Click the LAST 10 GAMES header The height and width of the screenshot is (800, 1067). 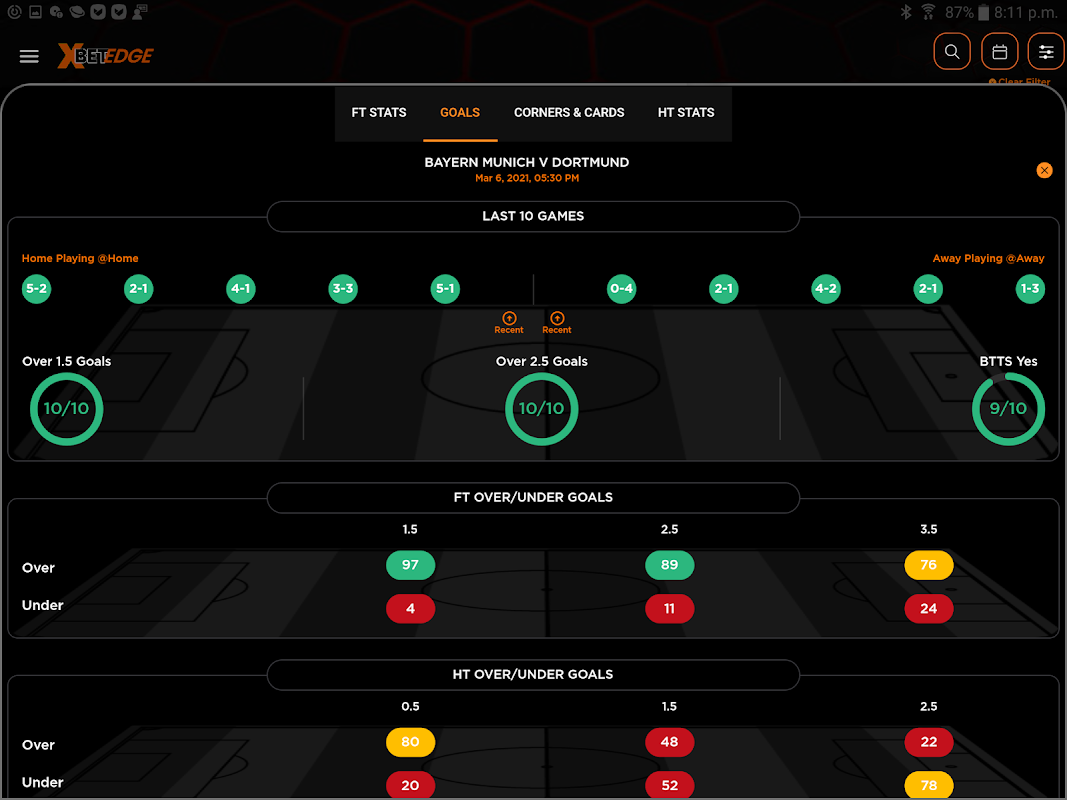click(x=534, y=216)
